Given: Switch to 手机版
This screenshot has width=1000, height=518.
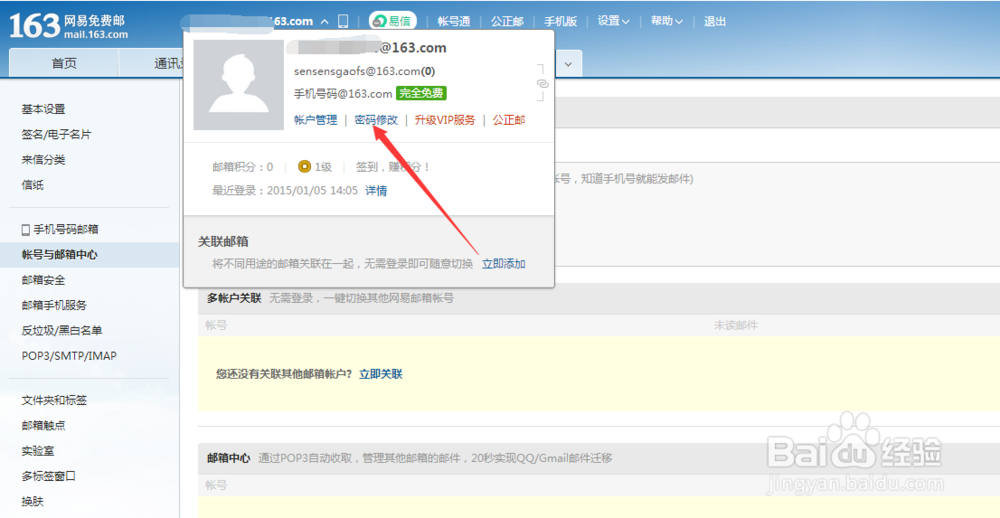Looking at the screenshot, I should 561,21.
